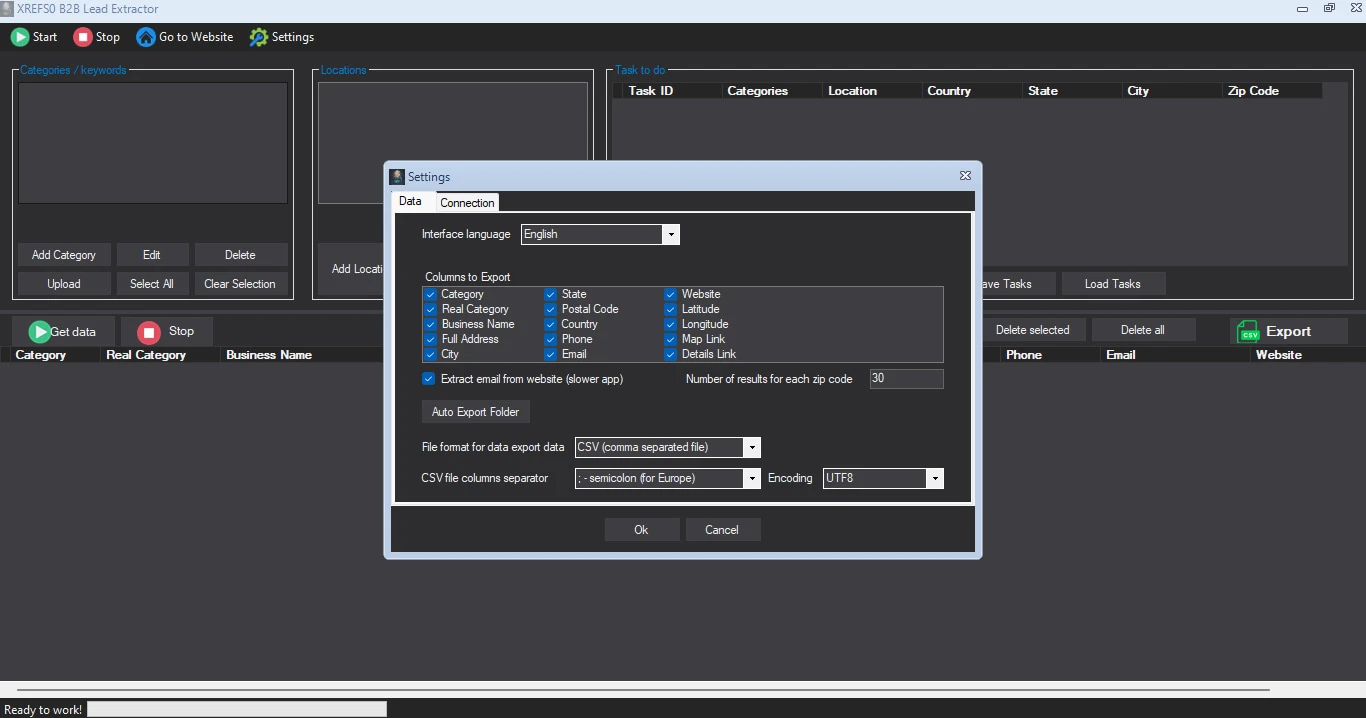
Task: Open File format for data export dropdown
Action: tap(752, 447)
